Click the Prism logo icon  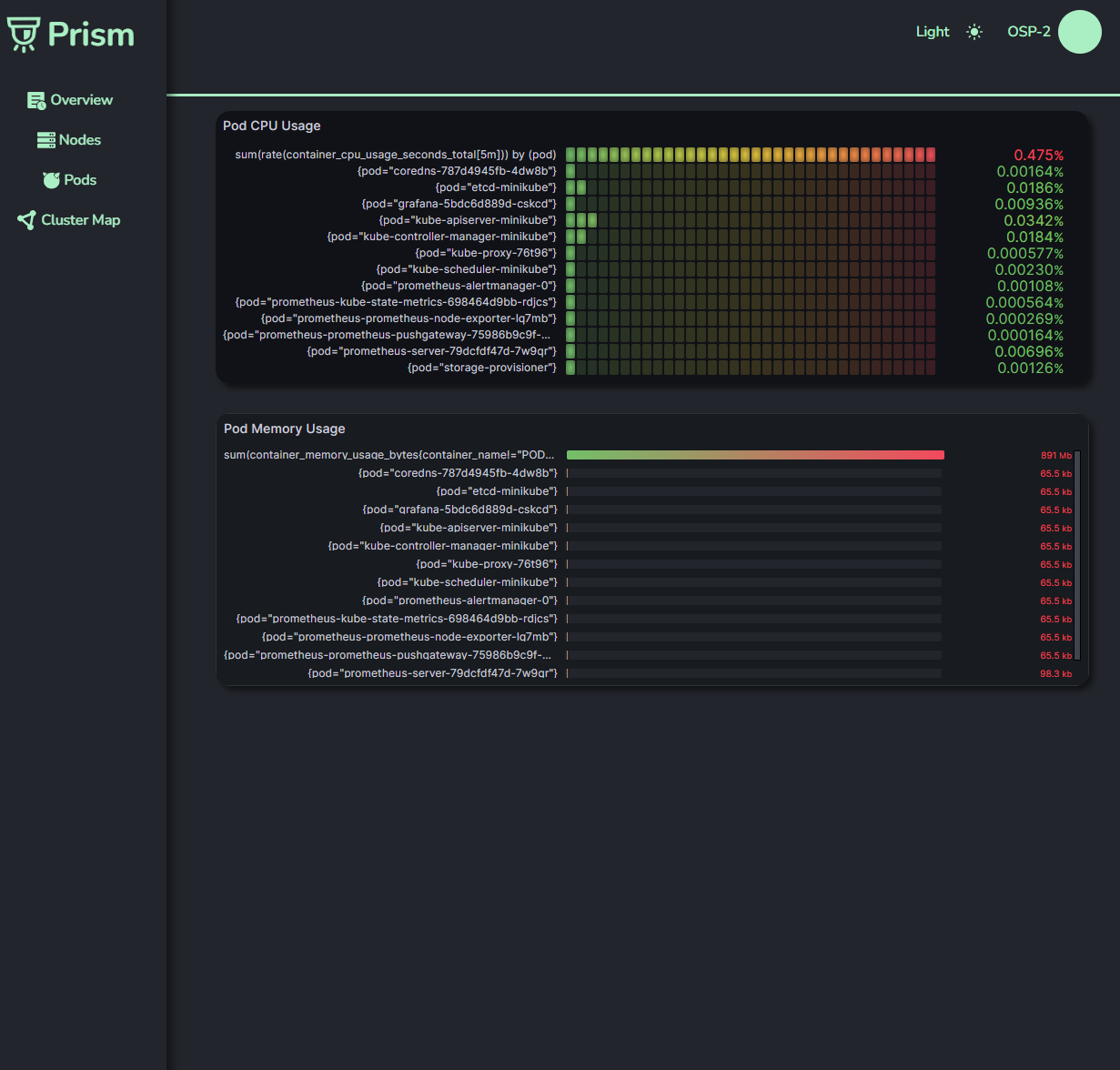(24, 35)
